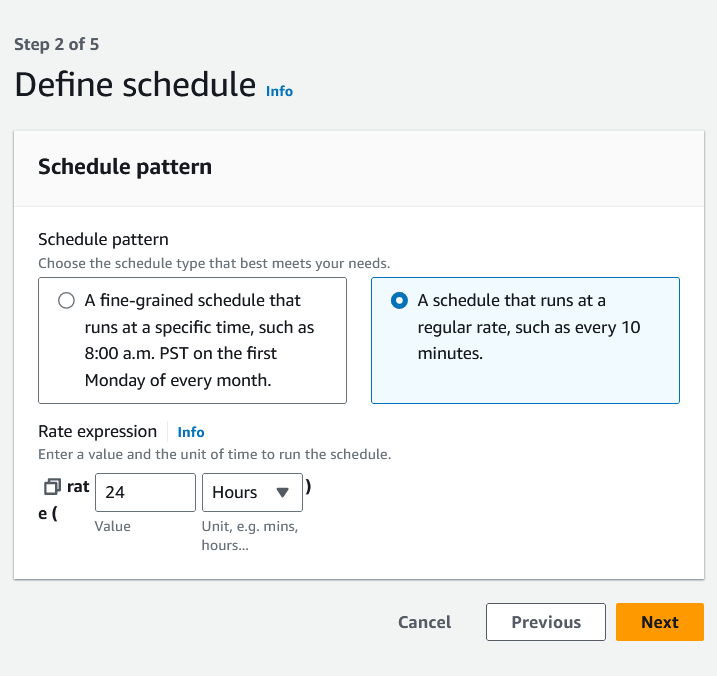Cancel the schedule creation wizard

[x=424, y=622]
